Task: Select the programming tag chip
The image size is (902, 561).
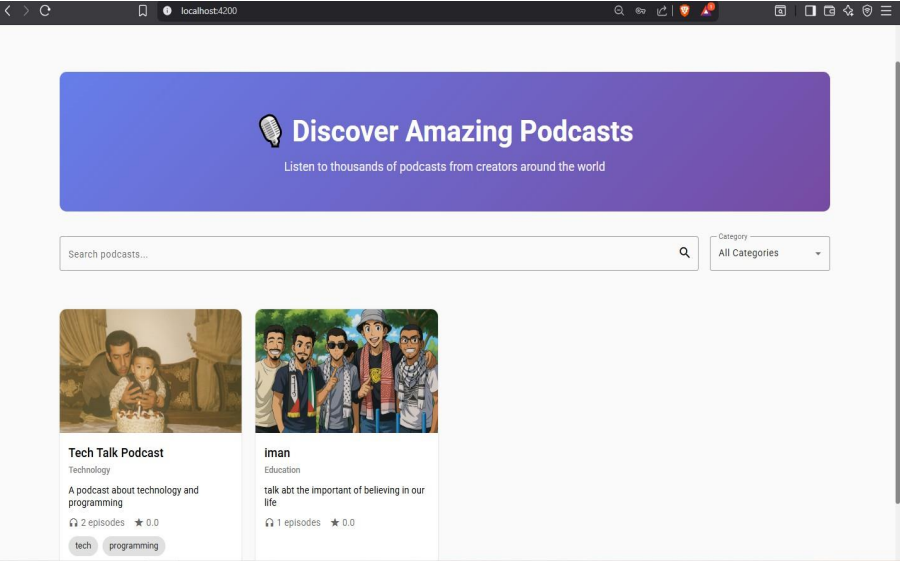Action: [133, 545]
